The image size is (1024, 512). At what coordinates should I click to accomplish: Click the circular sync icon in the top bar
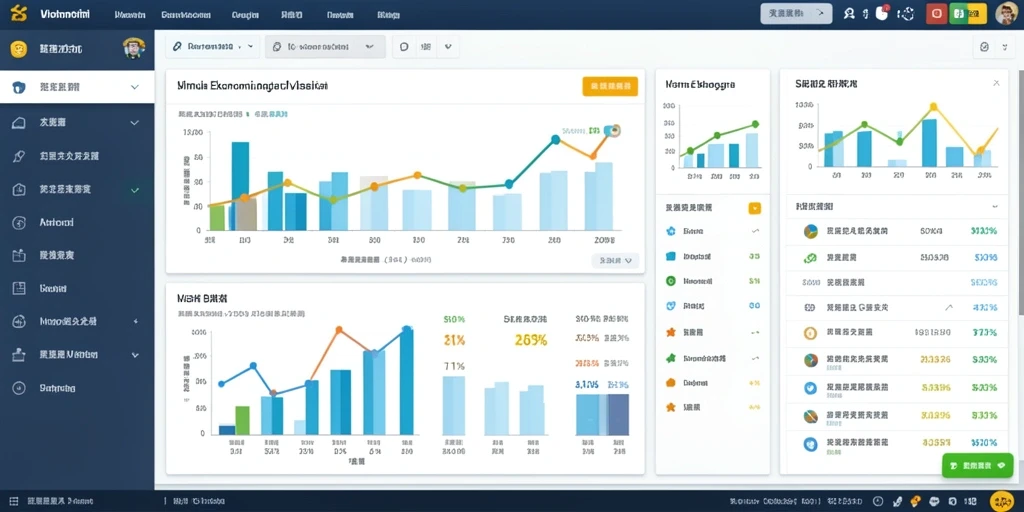[906, 13]
